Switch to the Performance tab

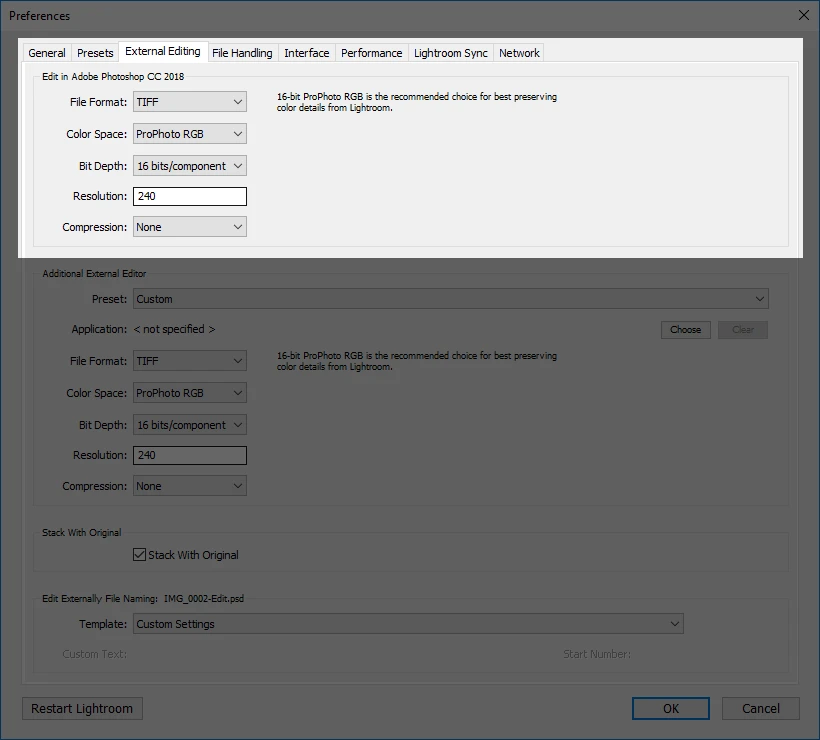tap(371, 53)
